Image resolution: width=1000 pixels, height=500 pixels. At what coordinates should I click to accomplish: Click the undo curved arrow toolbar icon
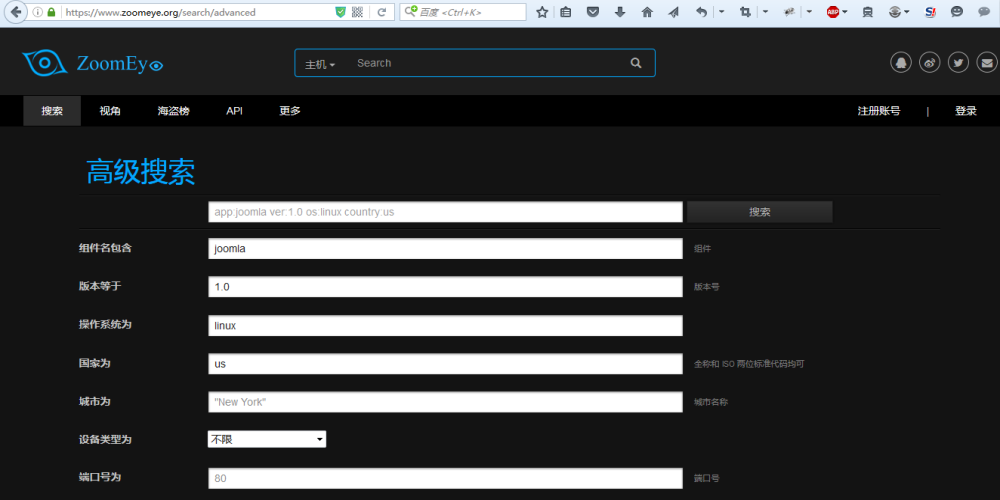[x=702, y=12]
